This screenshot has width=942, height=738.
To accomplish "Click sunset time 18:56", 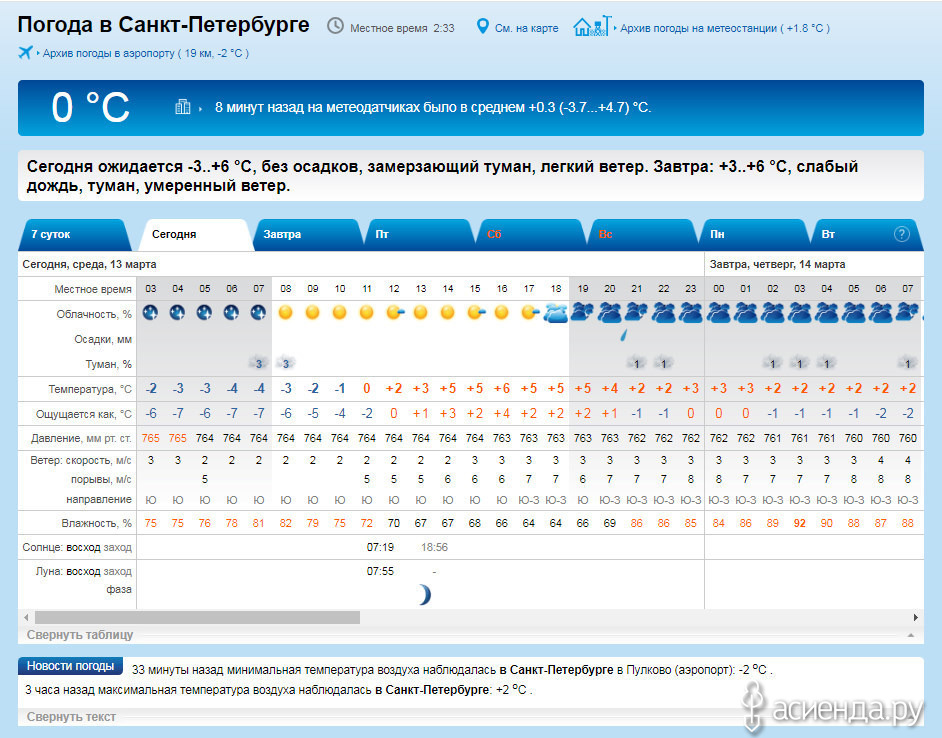I will click(434, 547).
